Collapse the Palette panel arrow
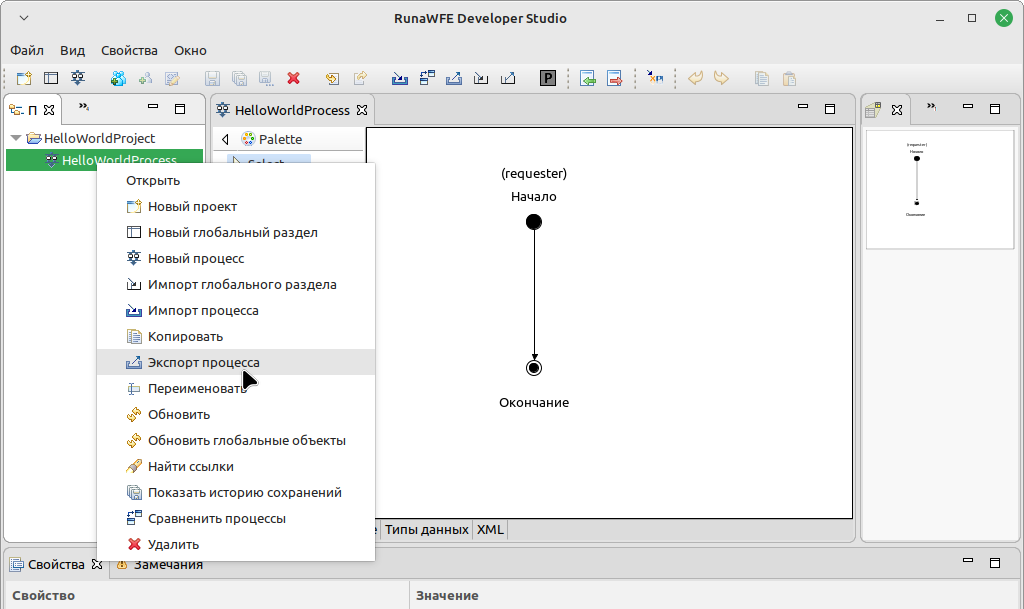Image resolution: width=1024 pixels, height=609 pixels. point(225,139)
